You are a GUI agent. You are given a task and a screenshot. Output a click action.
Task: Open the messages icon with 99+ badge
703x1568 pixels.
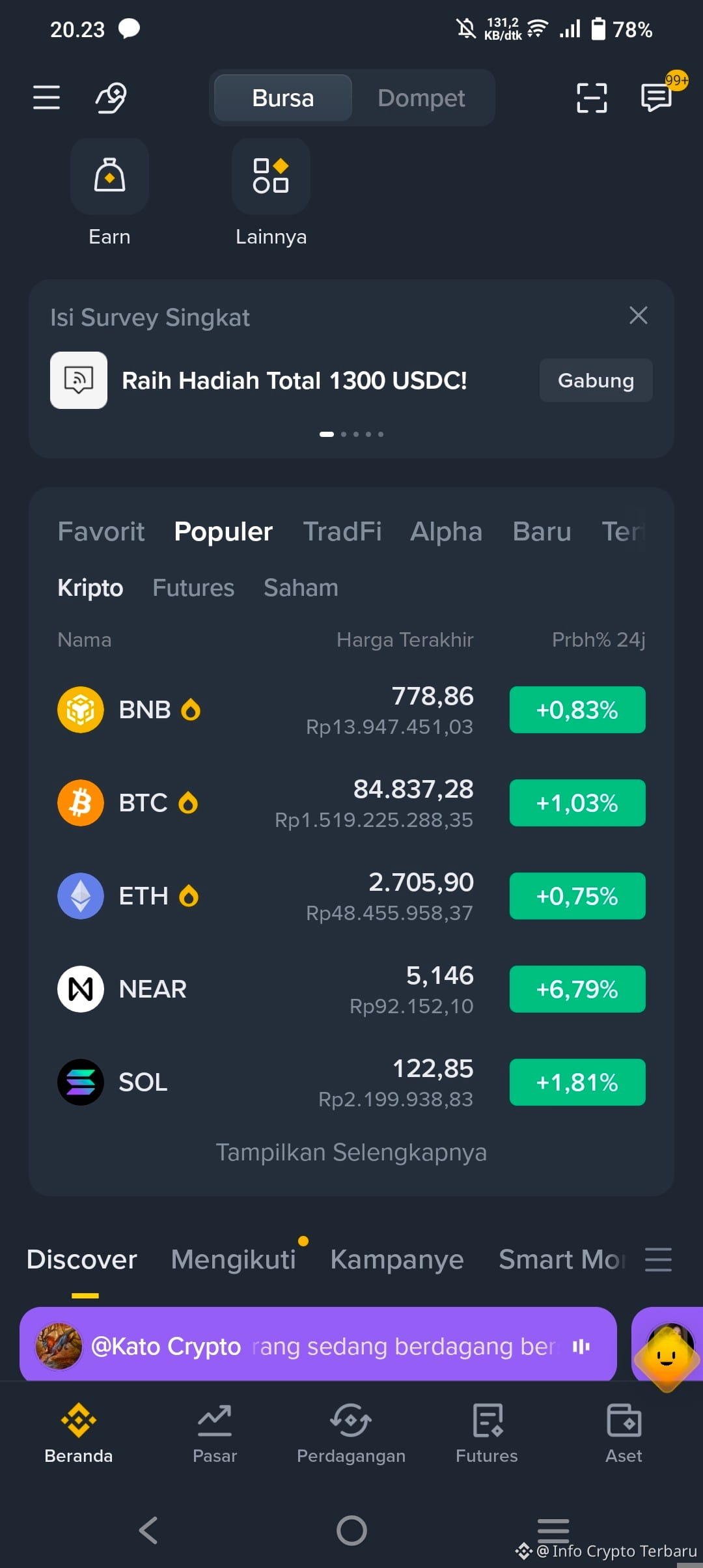pos(656,98)
